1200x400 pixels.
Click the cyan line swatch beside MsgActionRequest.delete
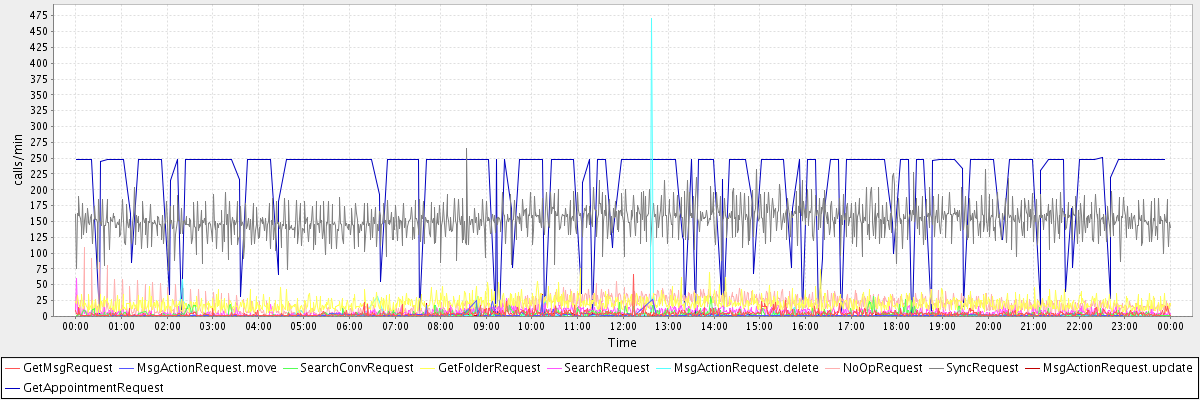(663, 368)
